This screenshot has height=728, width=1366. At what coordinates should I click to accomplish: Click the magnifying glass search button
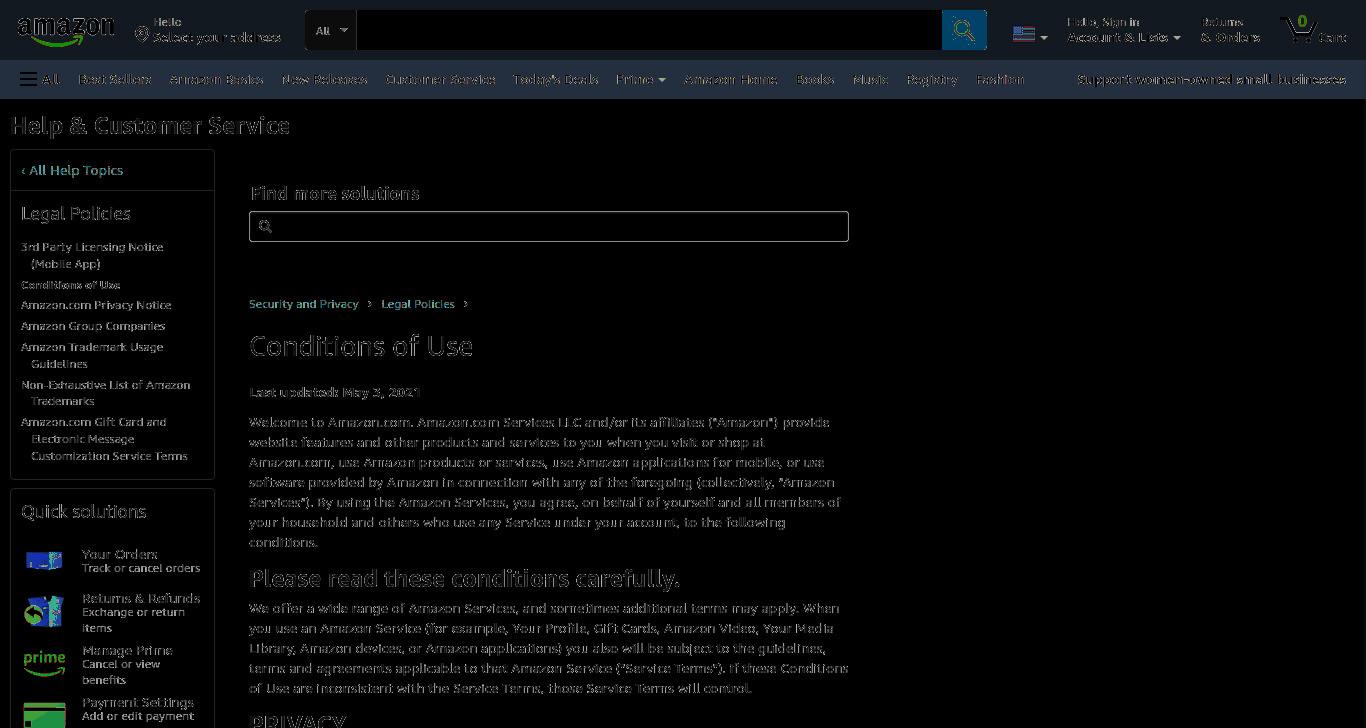pos(964,30)
